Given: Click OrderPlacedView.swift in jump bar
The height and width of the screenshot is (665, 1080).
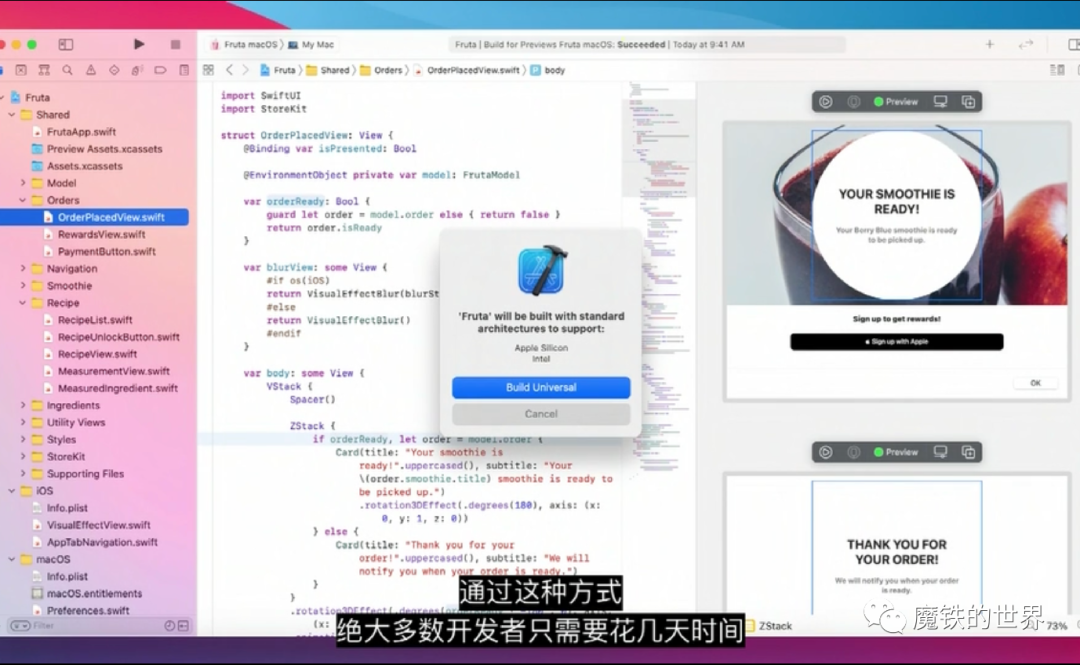Looking at the screenshot, I should tap(466, 70).
